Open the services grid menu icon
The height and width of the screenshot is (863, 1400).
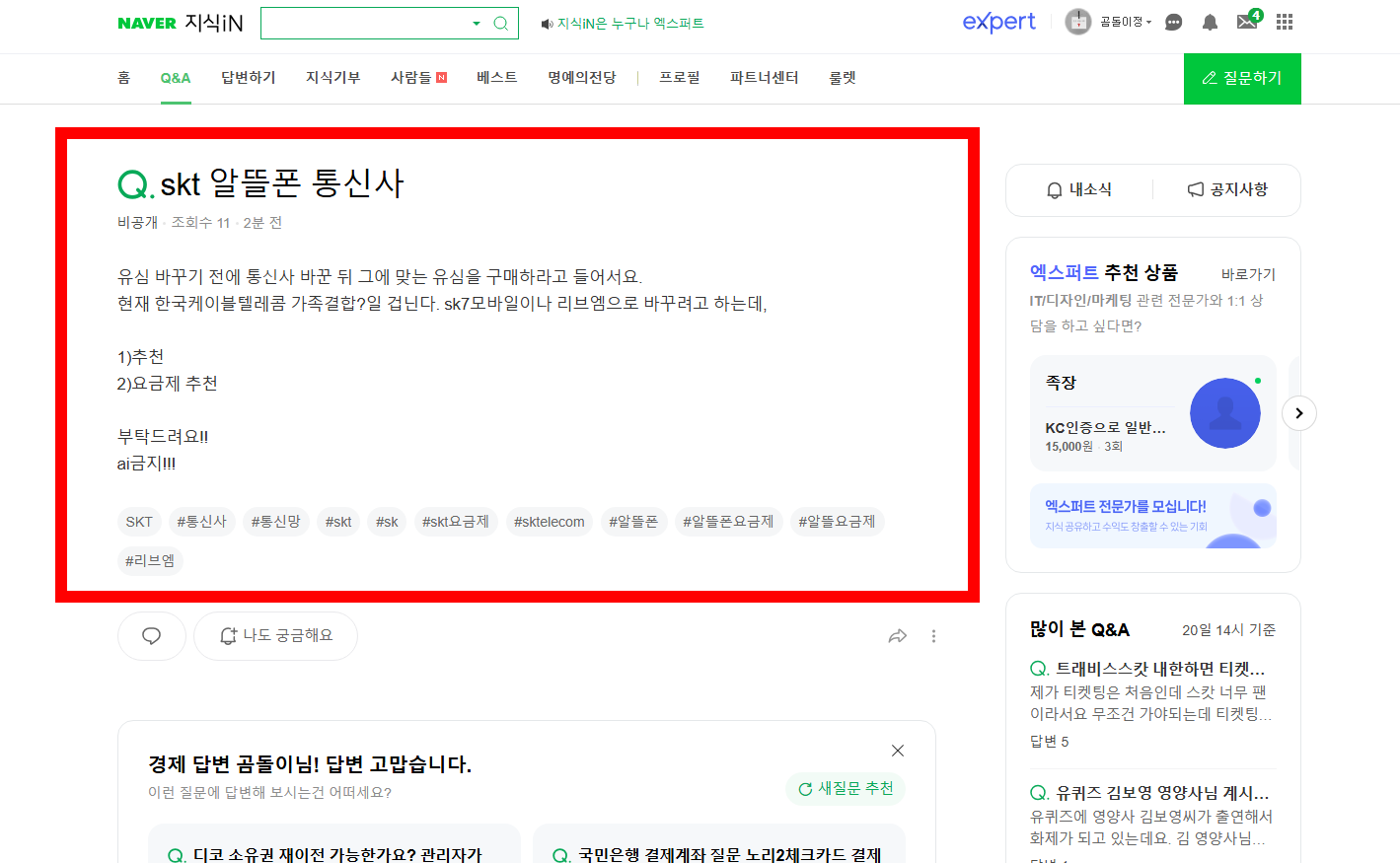pyautogui.click(x=1285, y=22)
